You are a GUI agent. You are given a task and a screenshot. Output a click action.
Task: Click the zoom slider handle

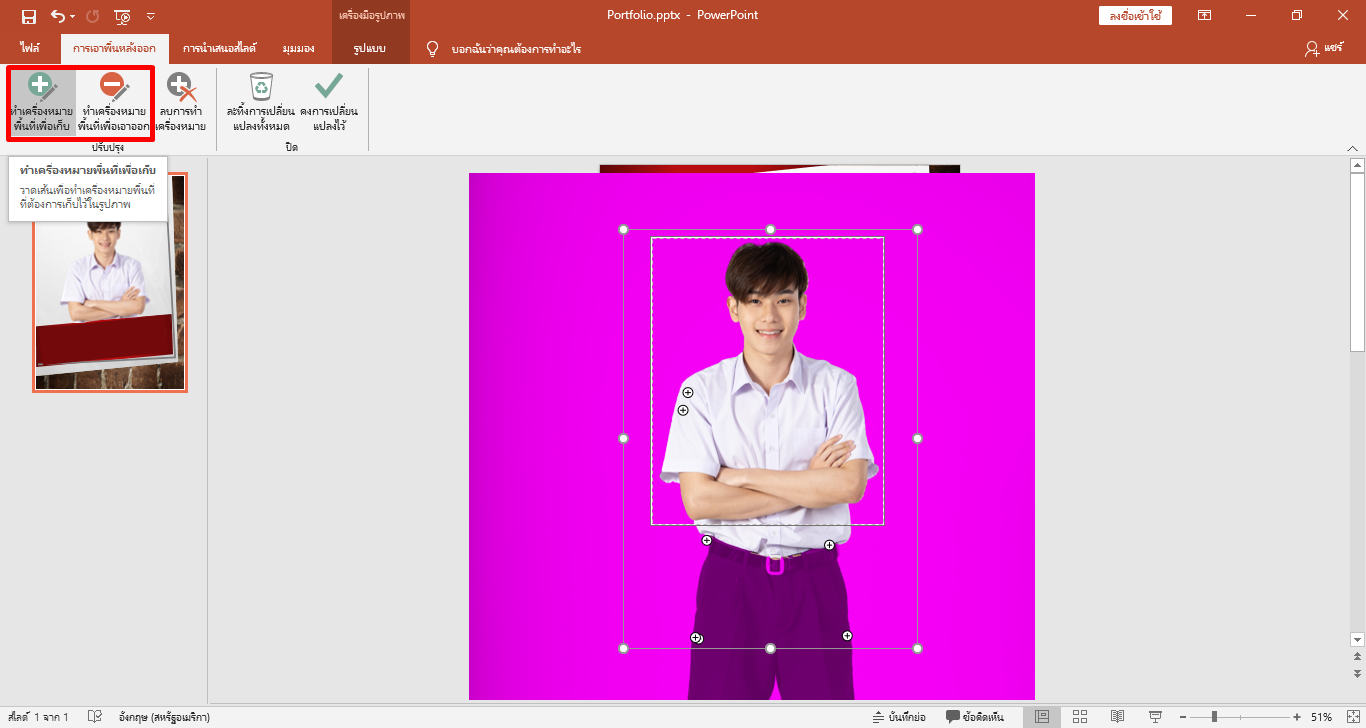point(1214,717)
